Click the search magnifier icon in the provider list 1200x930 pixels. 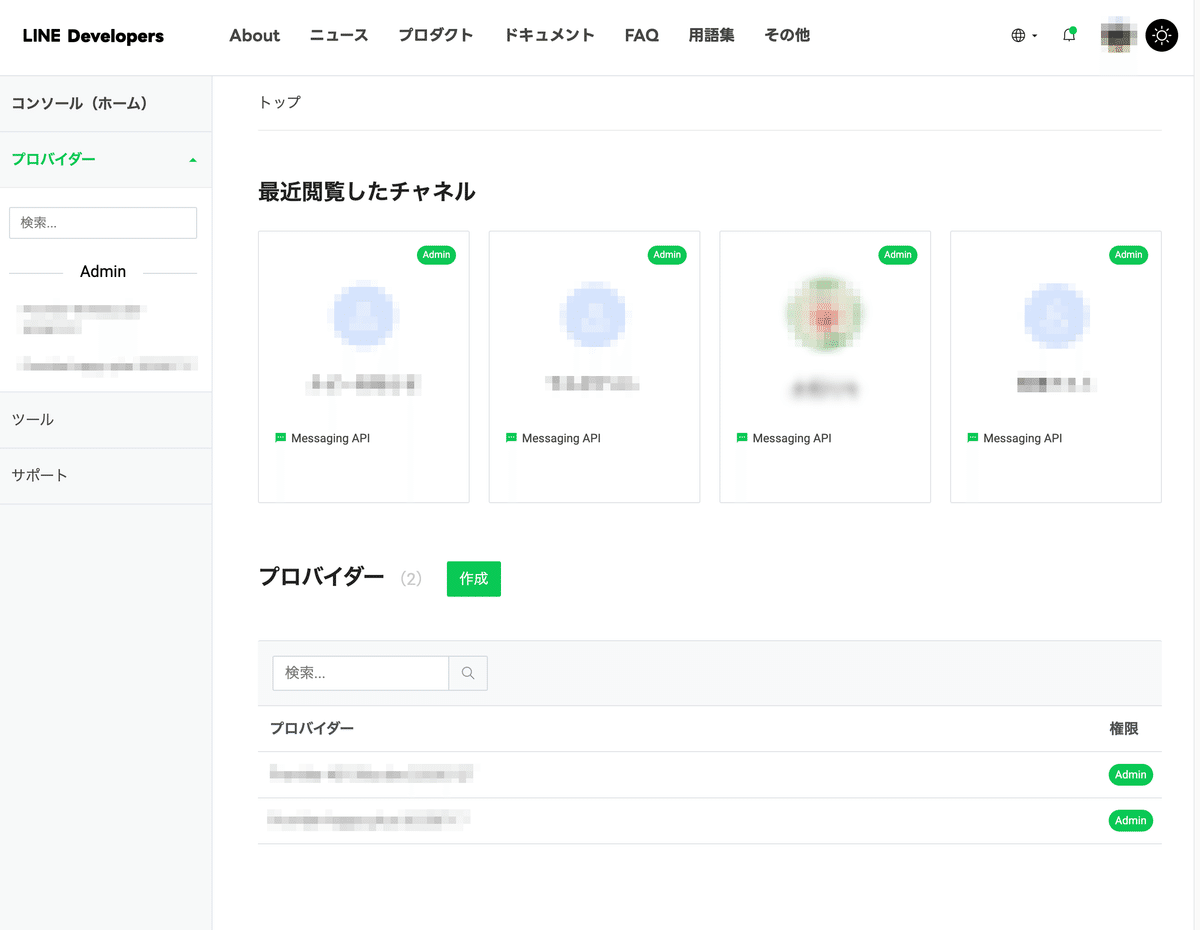pos(467,673)
